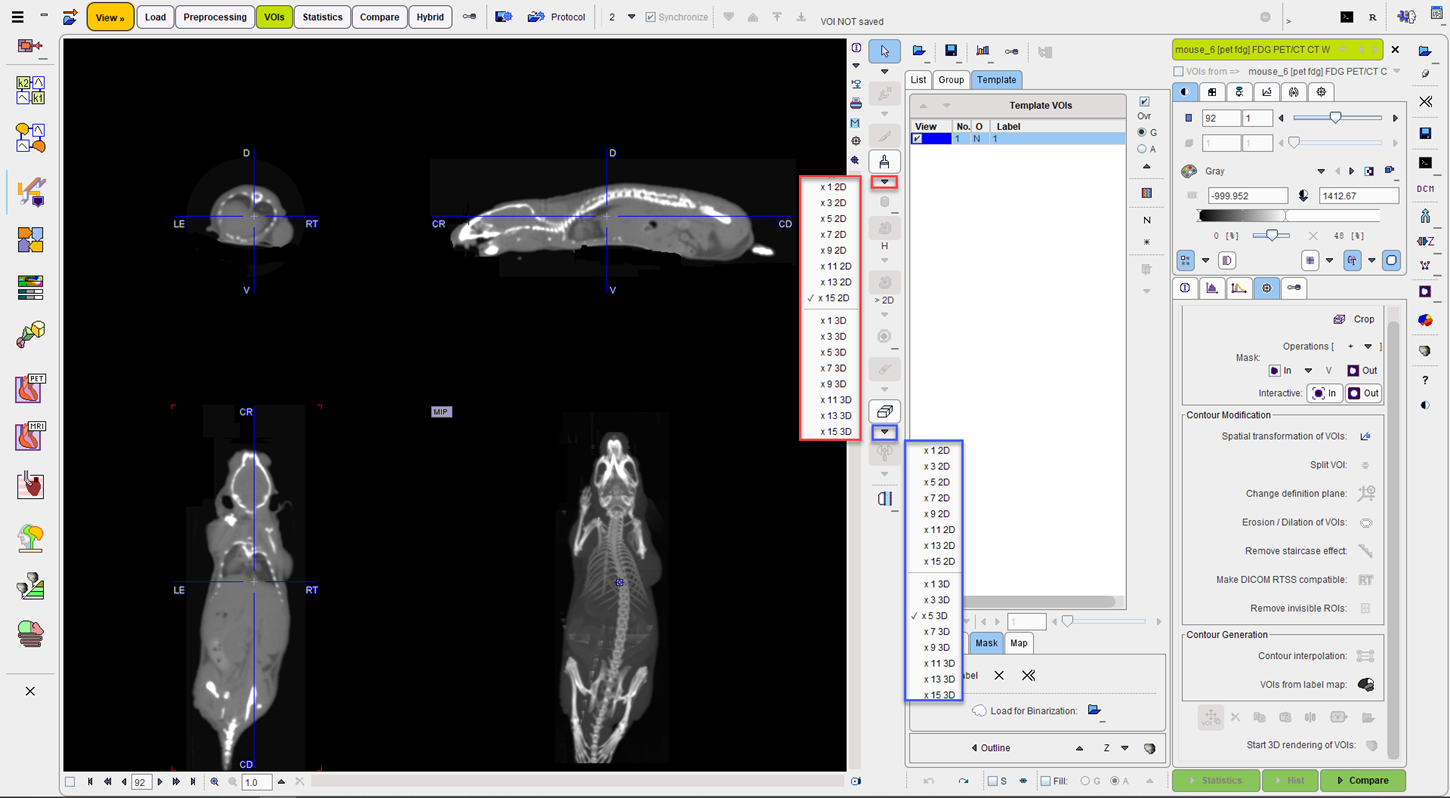Toggle the S checkbox in bottom bar
The image size is (1450, 798).
pyautogui.click(x=992, y=781)
